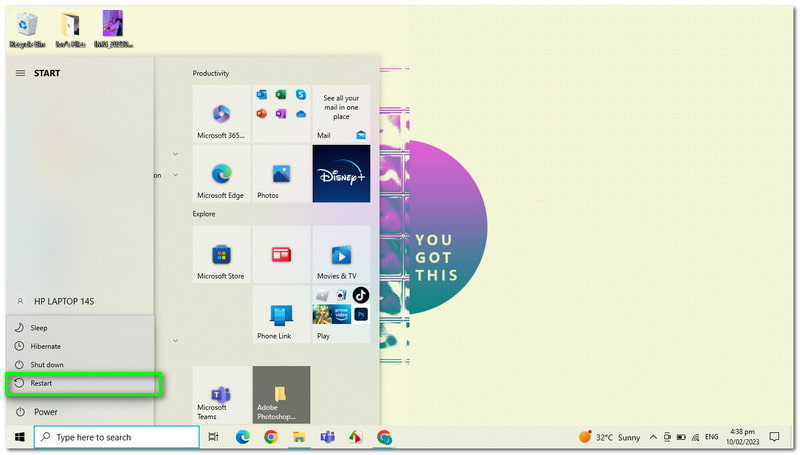Choose Sleep from the power menu

[x=81, y=327]
